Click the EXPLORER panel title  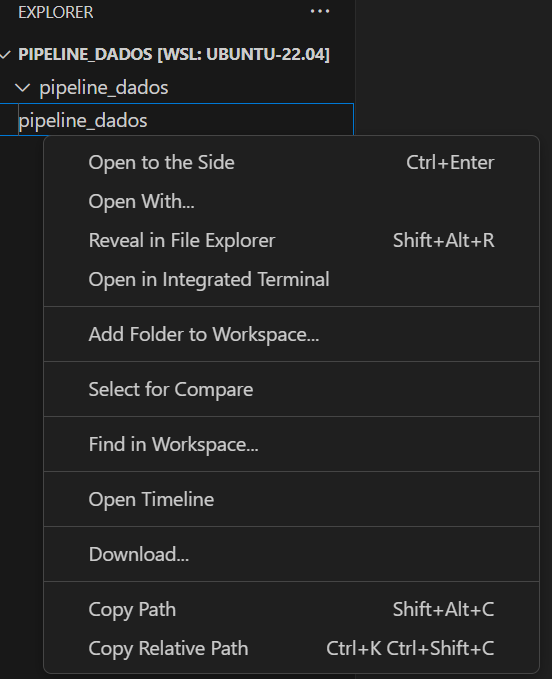tap(56, 12)
